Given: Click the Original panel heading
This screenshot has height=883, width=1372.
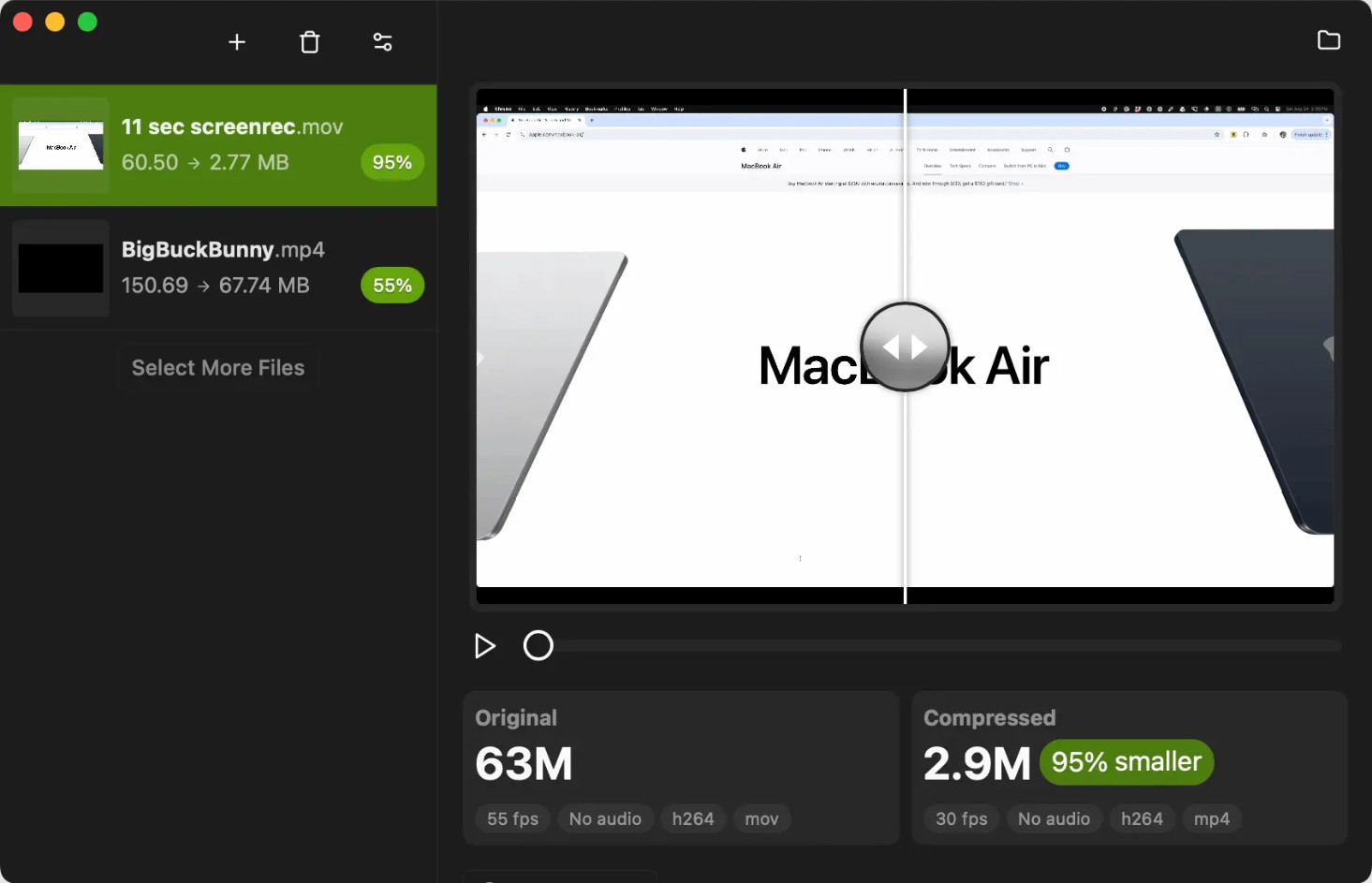Looking at the screenshot, I should point(516,718).
